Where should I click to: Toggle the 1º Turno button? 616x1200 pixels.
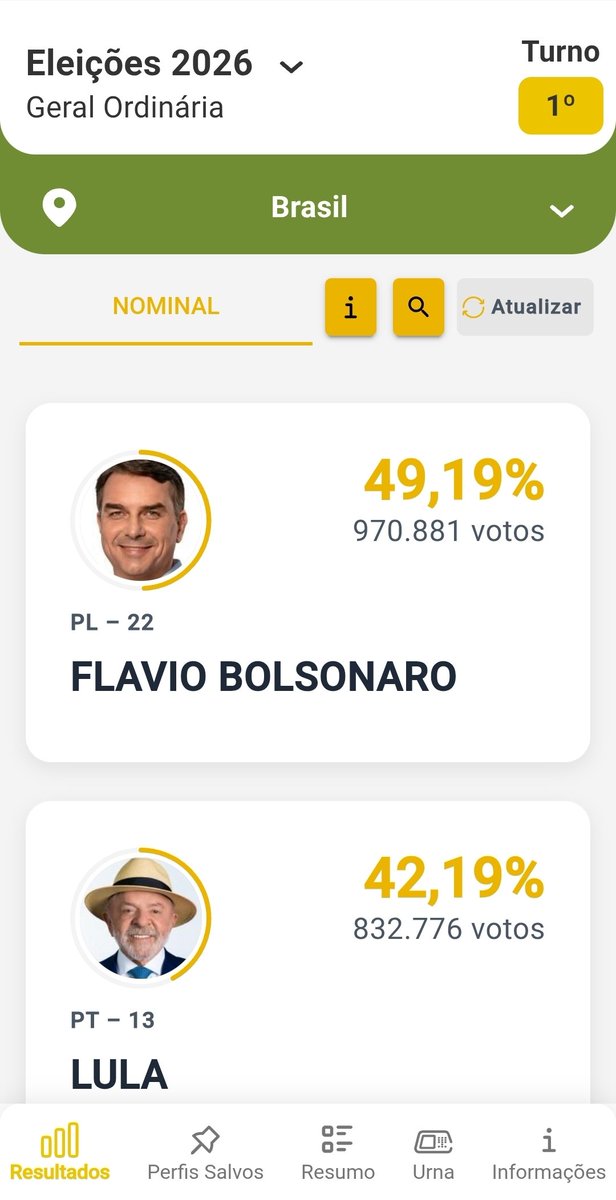pos(560,105)
